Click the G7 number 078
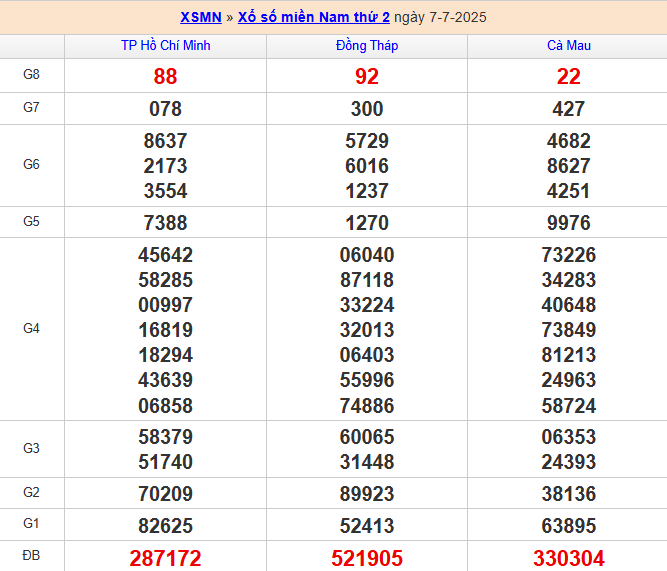This screenshot has width=667, height=571. click(x=165, y=109)
